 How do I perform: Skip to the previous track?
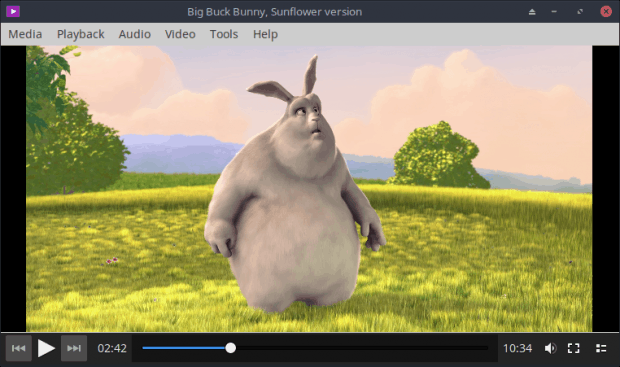(x=19, y=348)
